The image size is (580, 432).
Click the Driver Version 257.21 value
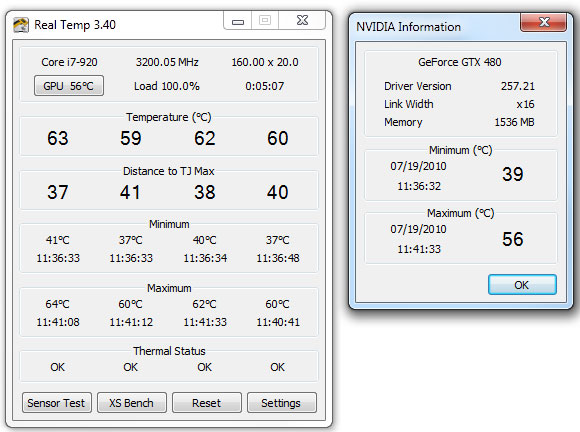pyautogui.click(x=517, y=86)
